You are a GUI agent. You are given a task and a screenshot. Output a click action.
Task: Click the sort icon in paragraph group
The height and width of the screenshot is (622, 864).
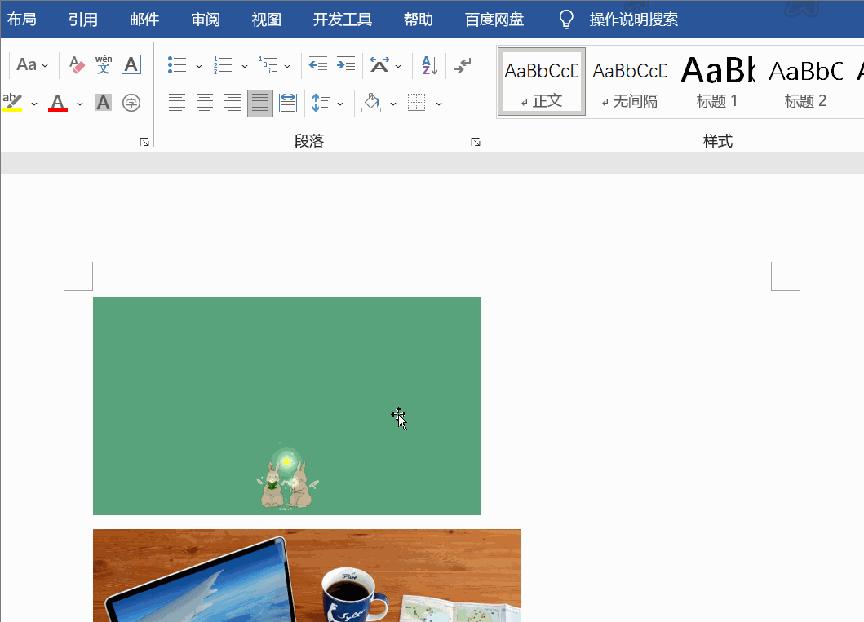[429, 66]
